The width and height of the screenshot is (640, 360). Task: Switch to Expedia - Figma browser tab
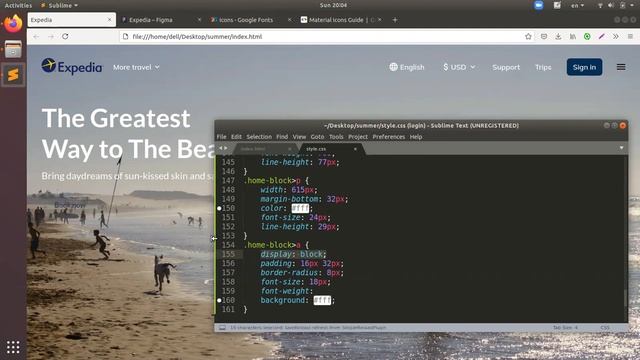(161, 20)
